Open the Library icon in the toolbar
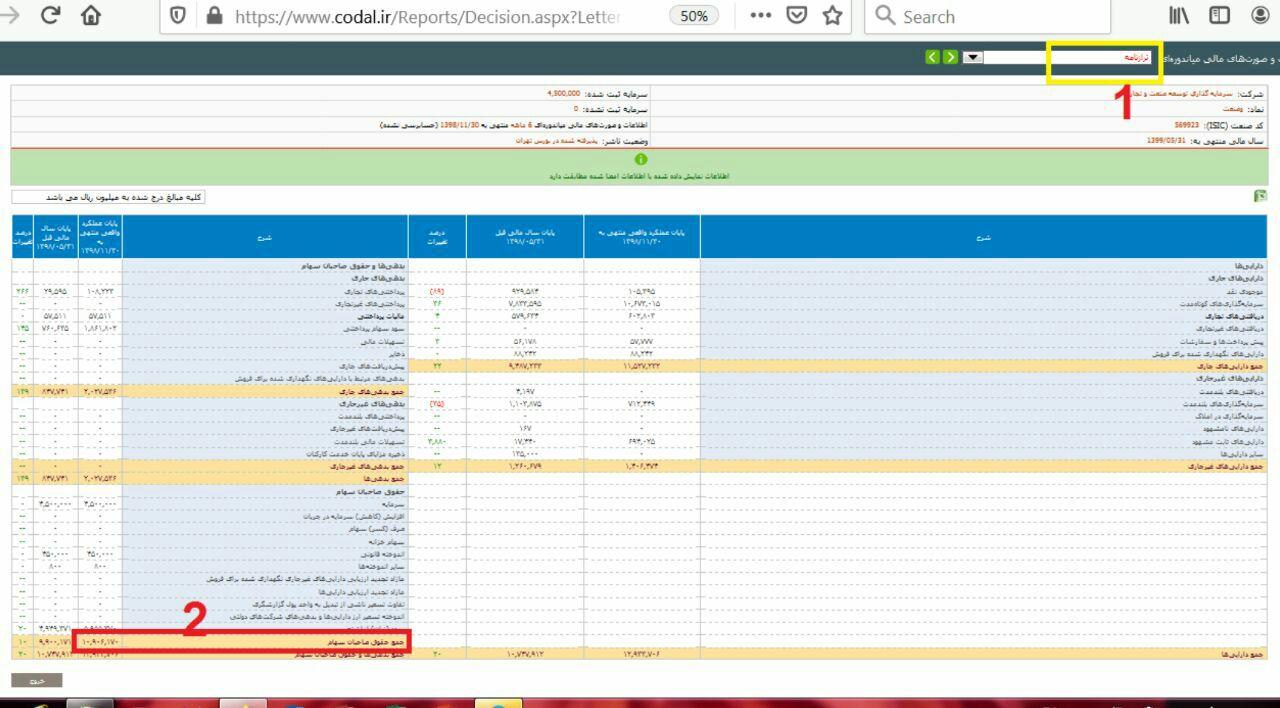 [1179, 16]
